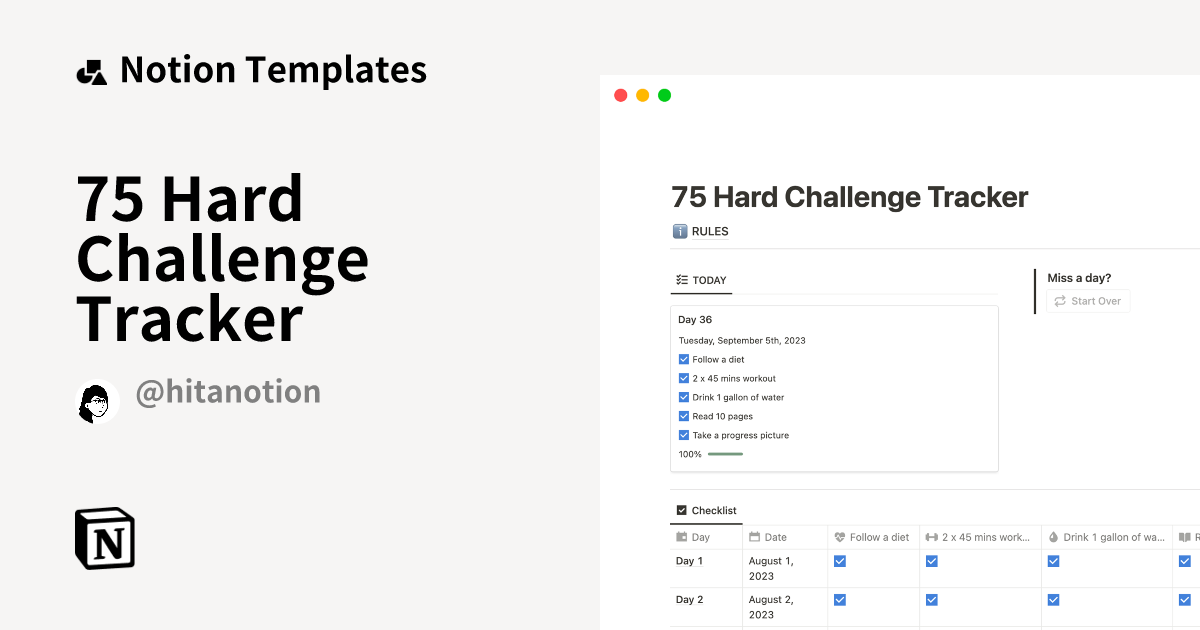Uncheck Follow a diet in Day 36 card
The image size is (1200, 630).
pos(684,360)
